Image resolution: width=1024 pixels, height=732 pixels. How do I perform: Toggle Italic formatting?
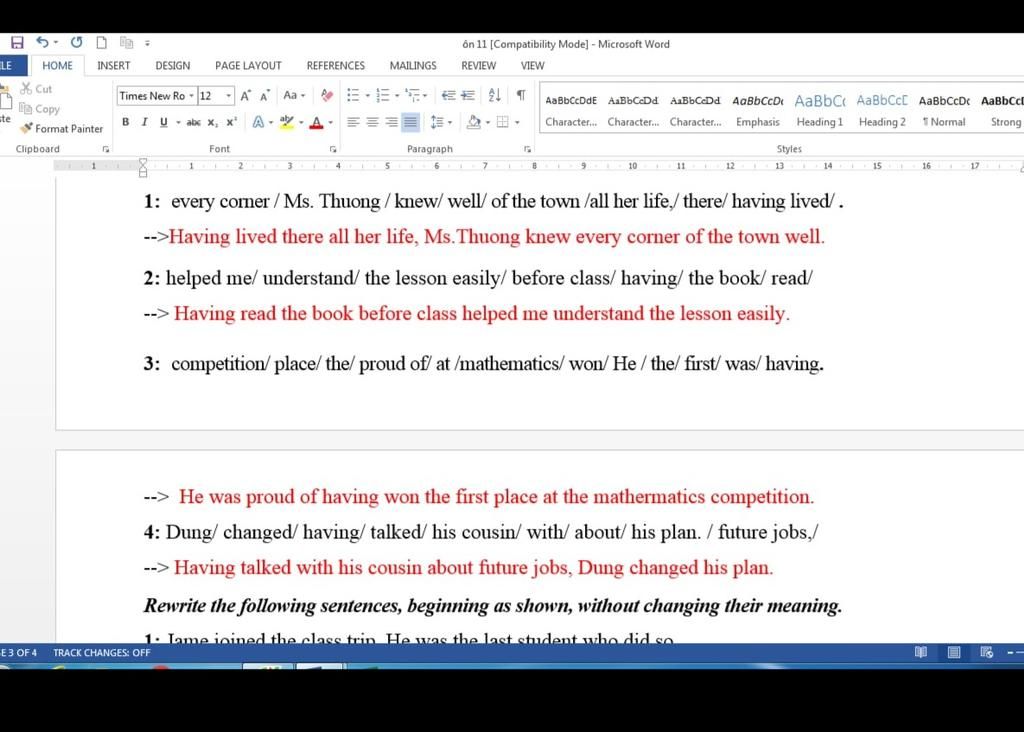pos(144,122)
